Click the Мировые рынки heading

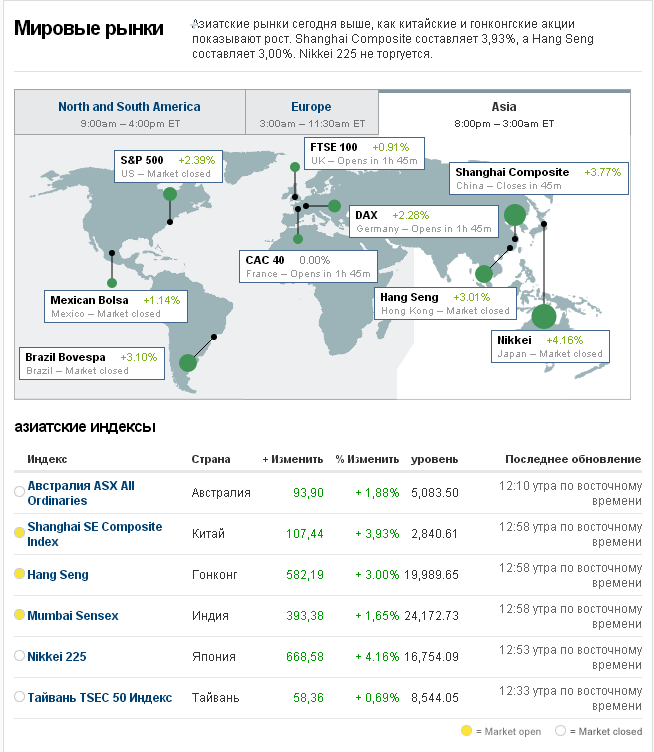click(89, 28)
